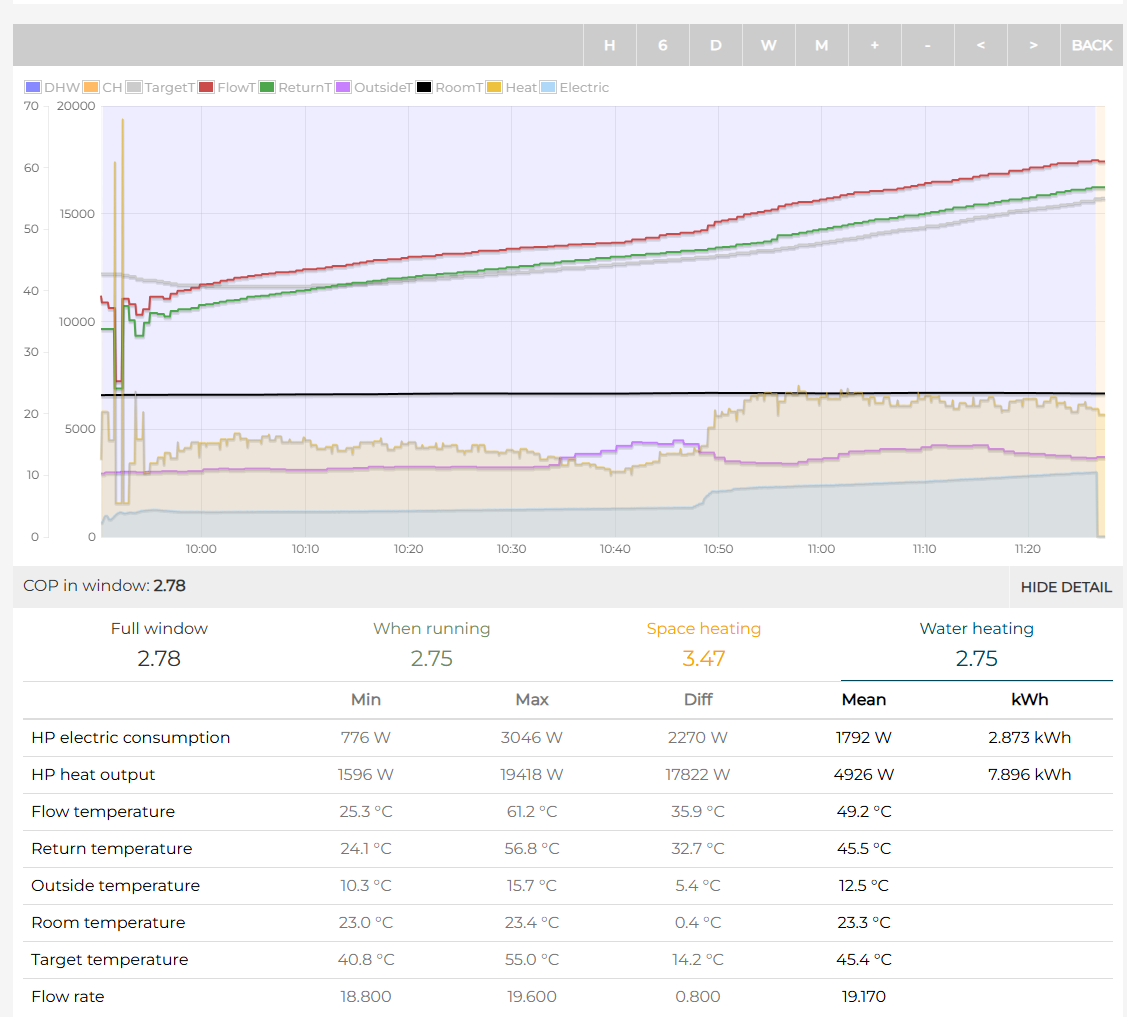Select the When running COP tab
This screenshot has width=1127, height=1017.
(x=431, y=643)
